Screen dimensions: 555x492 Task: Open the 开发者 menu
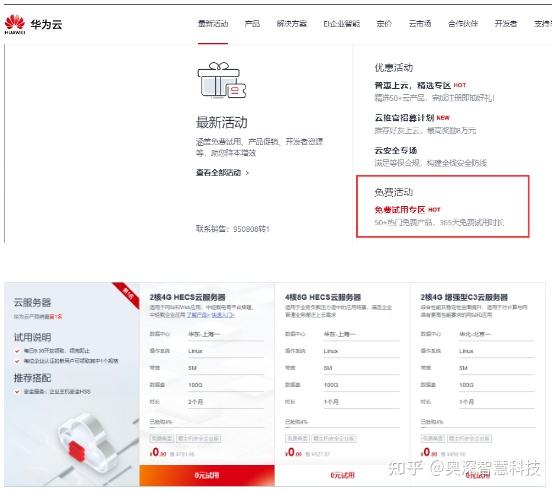pos(505,24)
